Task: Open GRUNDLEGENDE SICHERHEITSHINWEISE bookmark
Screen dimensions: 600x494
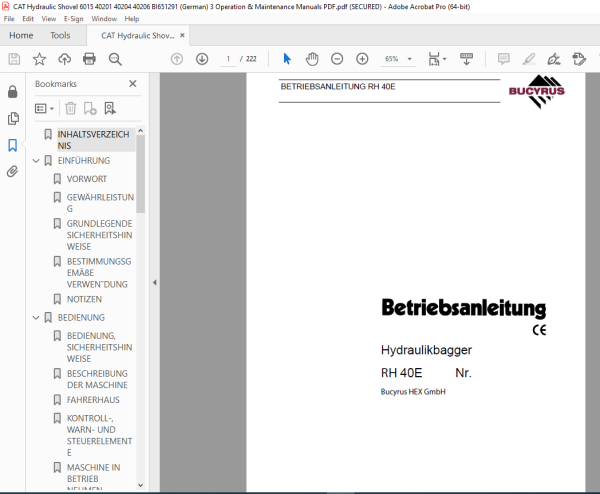Action: pos(99,235)
